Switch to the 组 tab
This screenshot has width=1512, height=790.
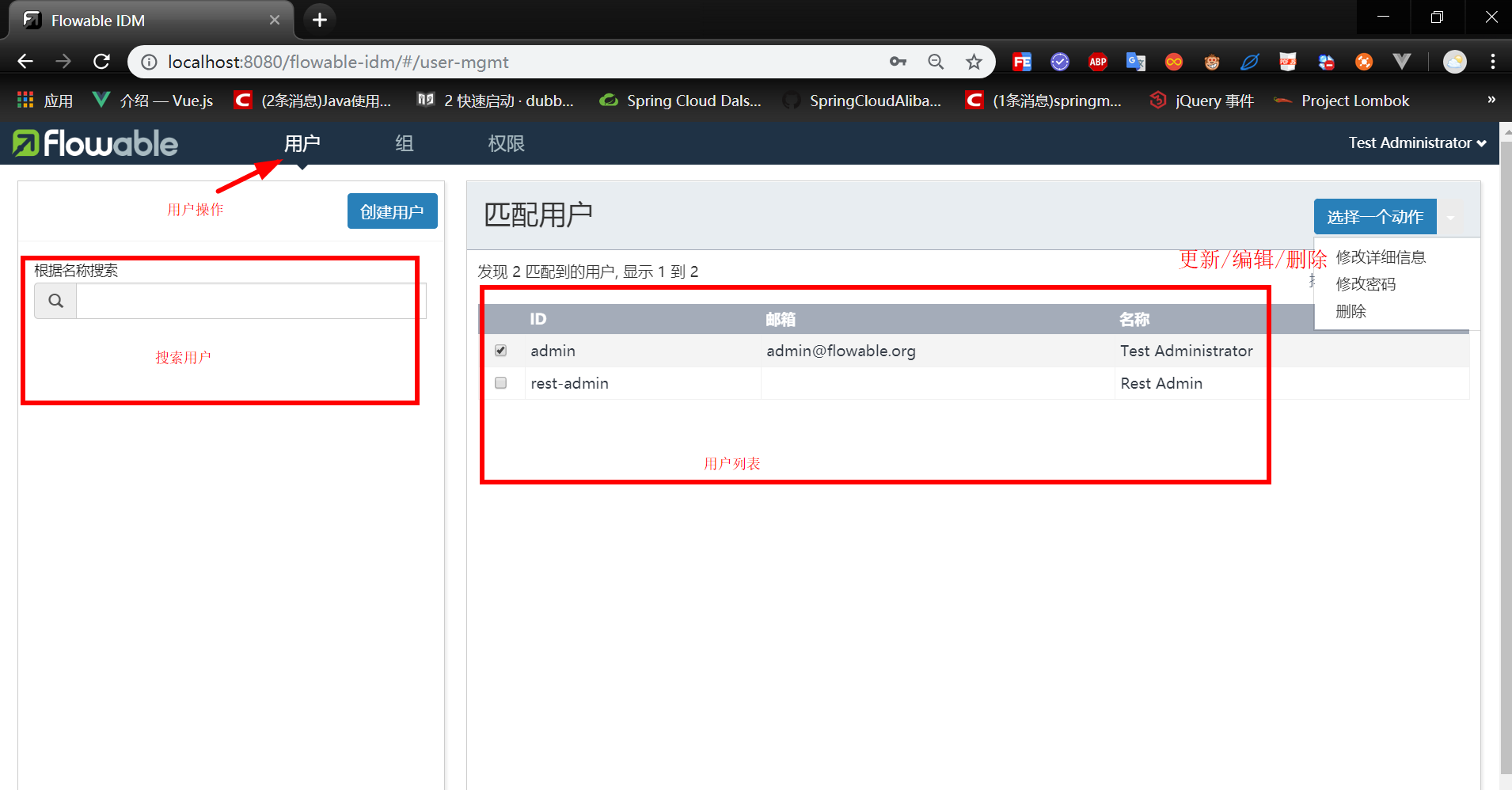tap(405, 143)
